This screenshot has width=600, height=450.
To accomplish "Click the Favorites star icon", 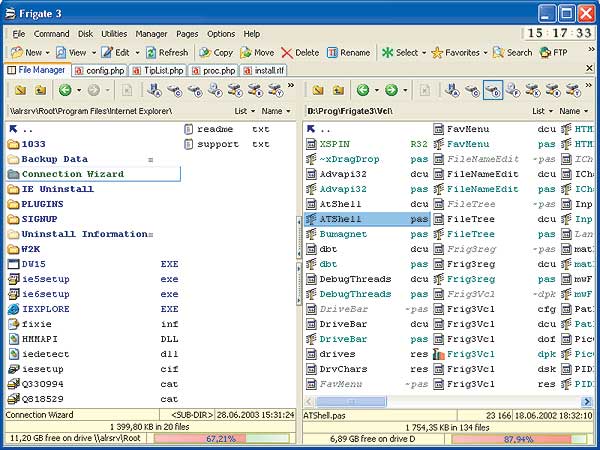I will pyautogui.click(x=437, y=52).
